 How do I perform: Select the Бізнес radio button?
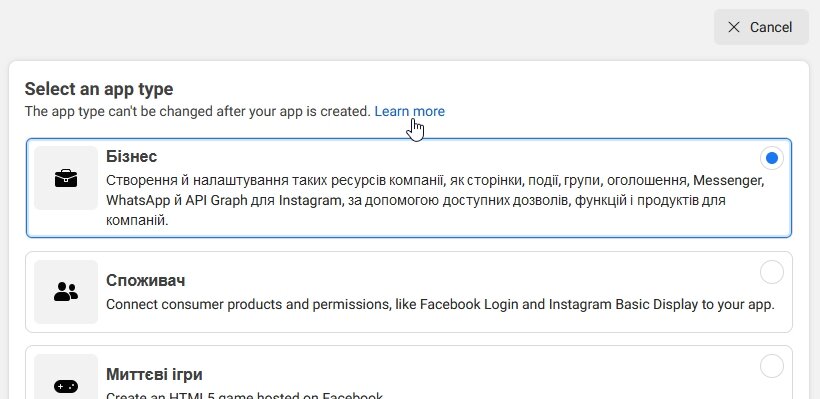[x=771, y=158]
